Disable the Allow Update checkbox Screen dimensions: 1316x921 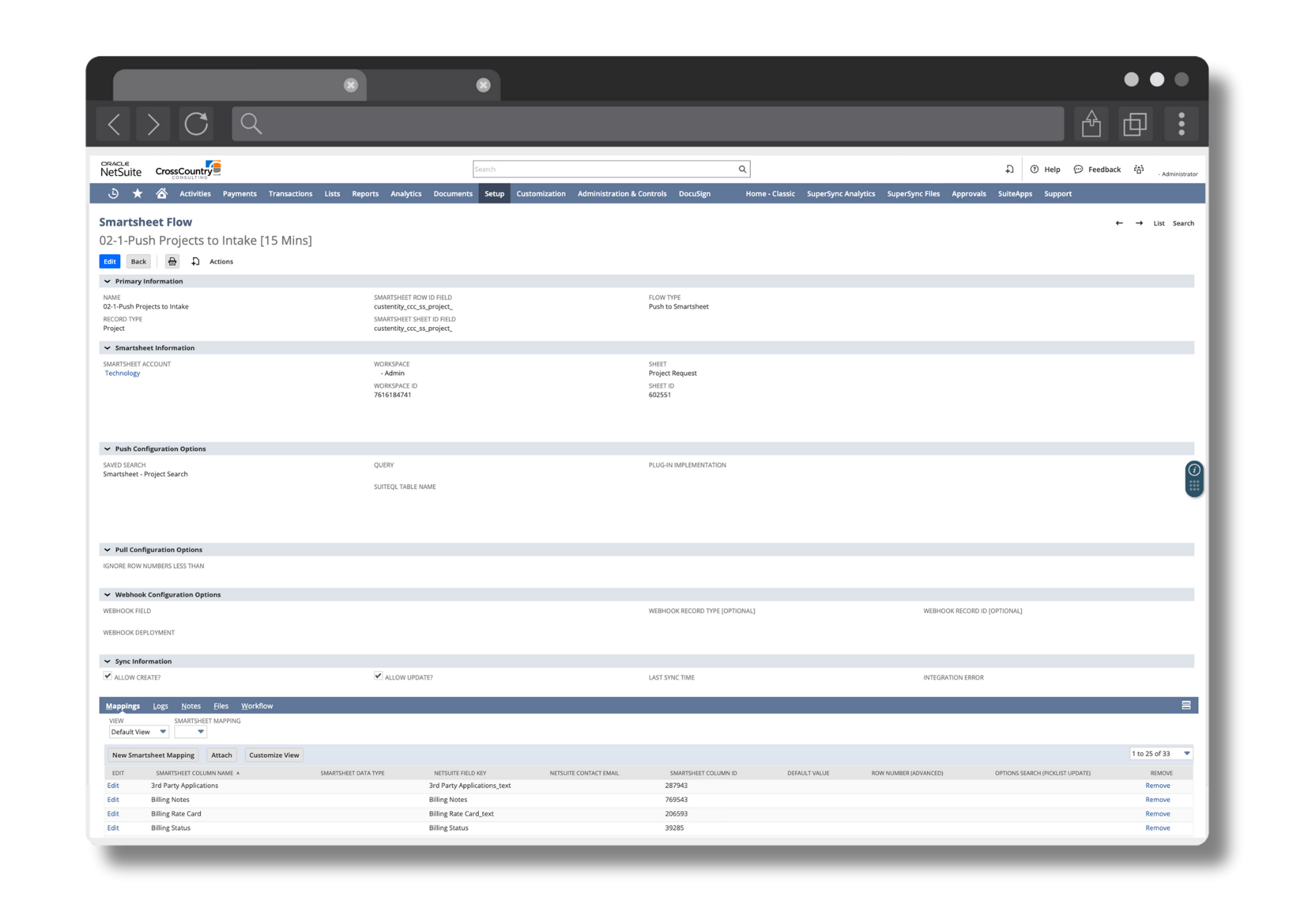pos(378,675)
